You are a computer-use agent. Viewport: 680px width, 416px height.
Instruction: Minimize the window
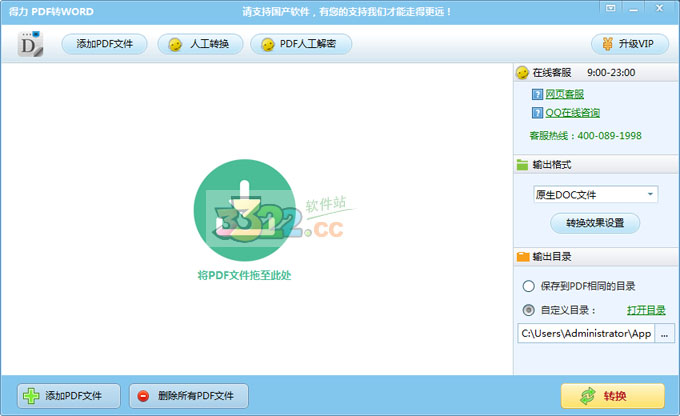(634, 8)
